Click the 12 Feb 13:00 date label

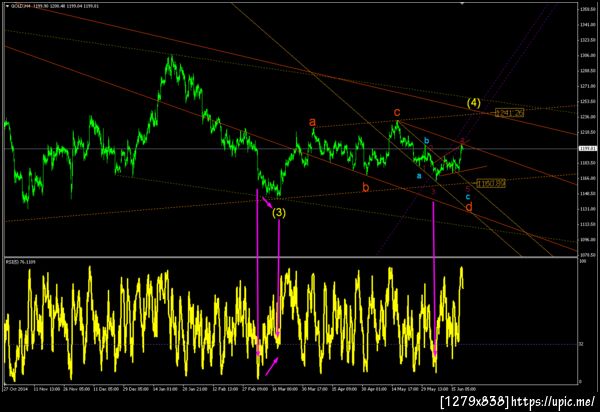225,389
